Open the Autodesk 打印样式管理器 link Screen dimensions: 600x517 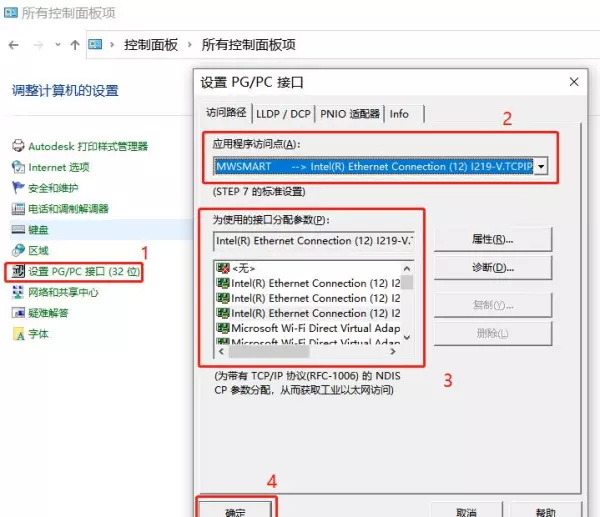(x=88, y=146)
